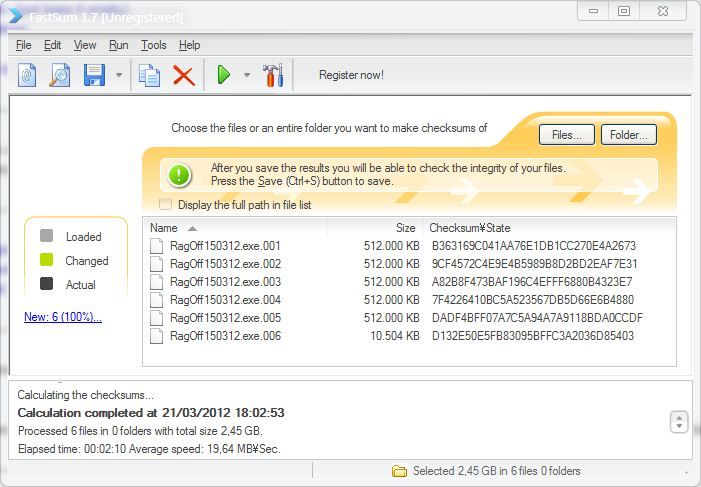Enable Display the full path in file list
The image size is (701, 487).
[165, 204]
